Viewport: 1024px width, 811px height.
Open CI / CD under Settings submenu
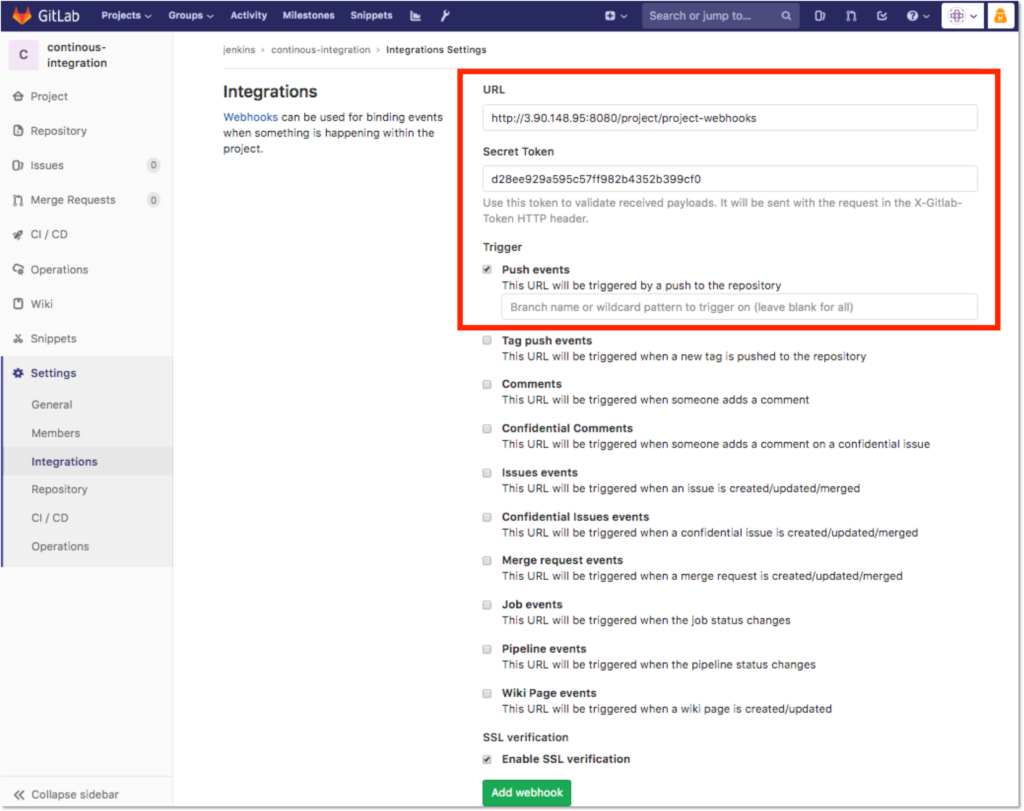[x=50, y=518]
